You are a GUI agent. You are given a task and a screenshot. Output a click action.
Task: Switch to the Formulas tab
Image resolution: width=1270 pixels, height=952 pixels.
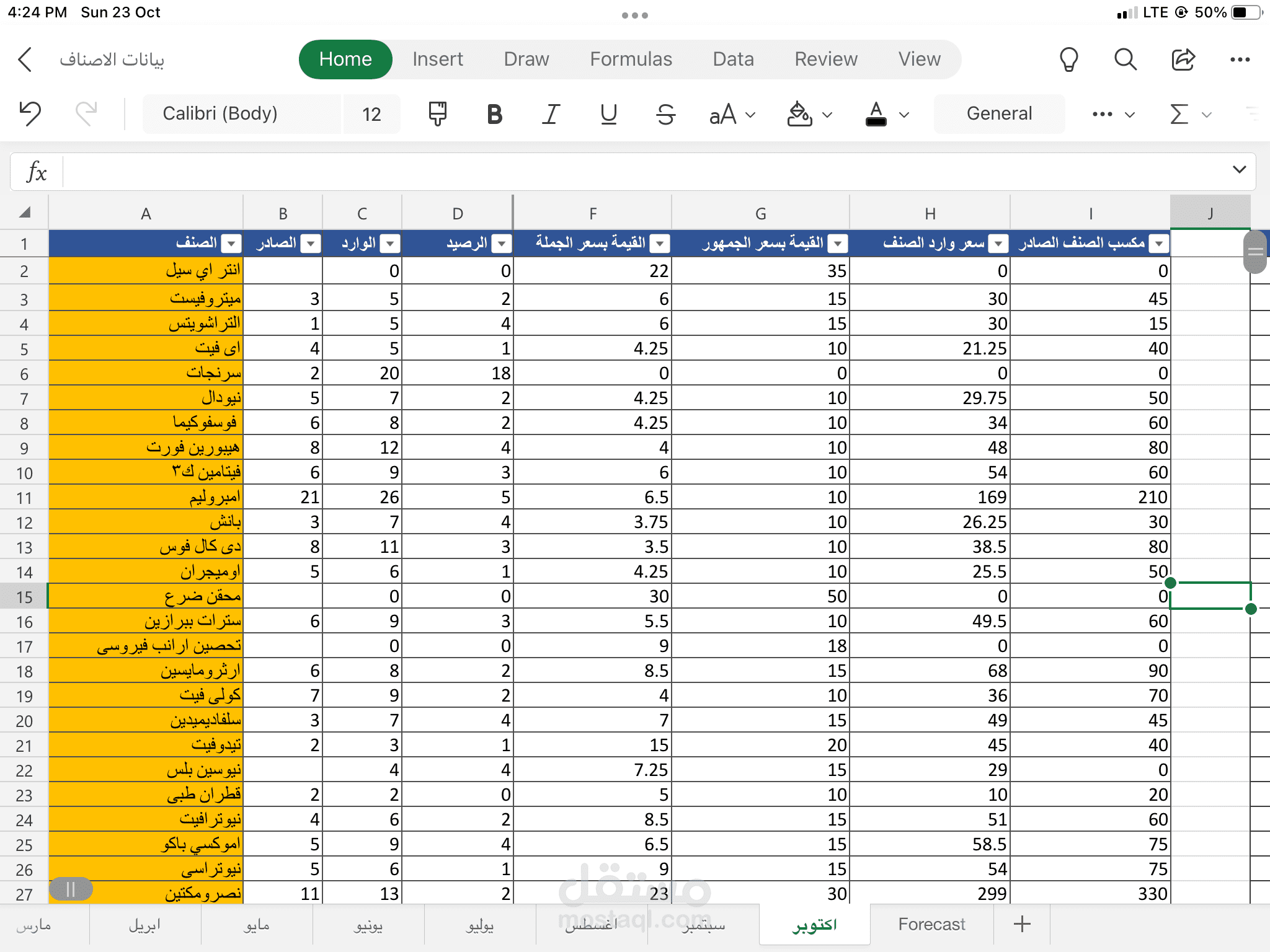631,59
